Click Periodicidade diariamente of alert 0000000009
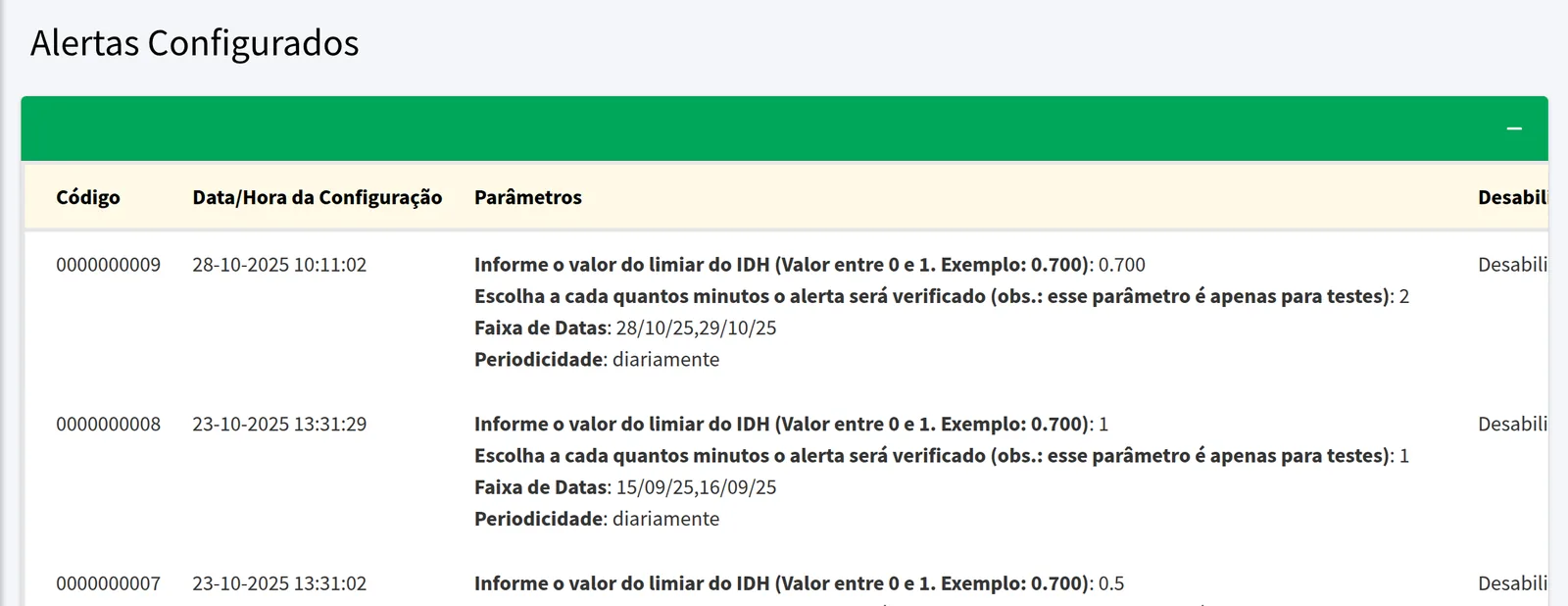 [x=597, y=360]
